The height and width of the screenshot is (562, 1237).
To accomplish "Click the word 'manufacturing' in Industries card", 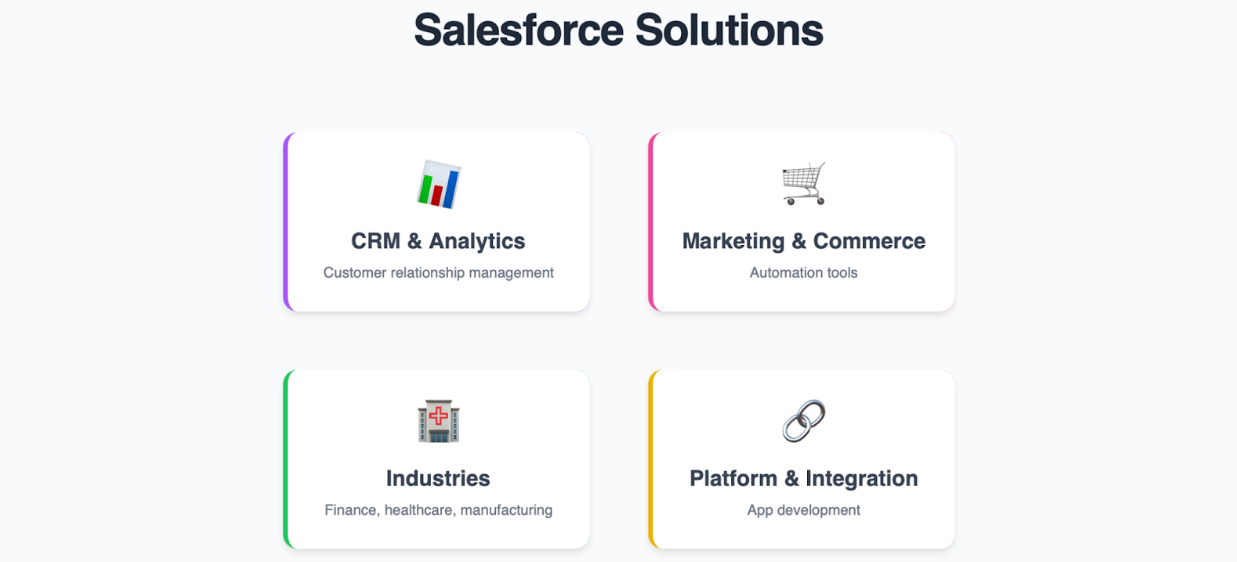I will (x=506, y=510).
